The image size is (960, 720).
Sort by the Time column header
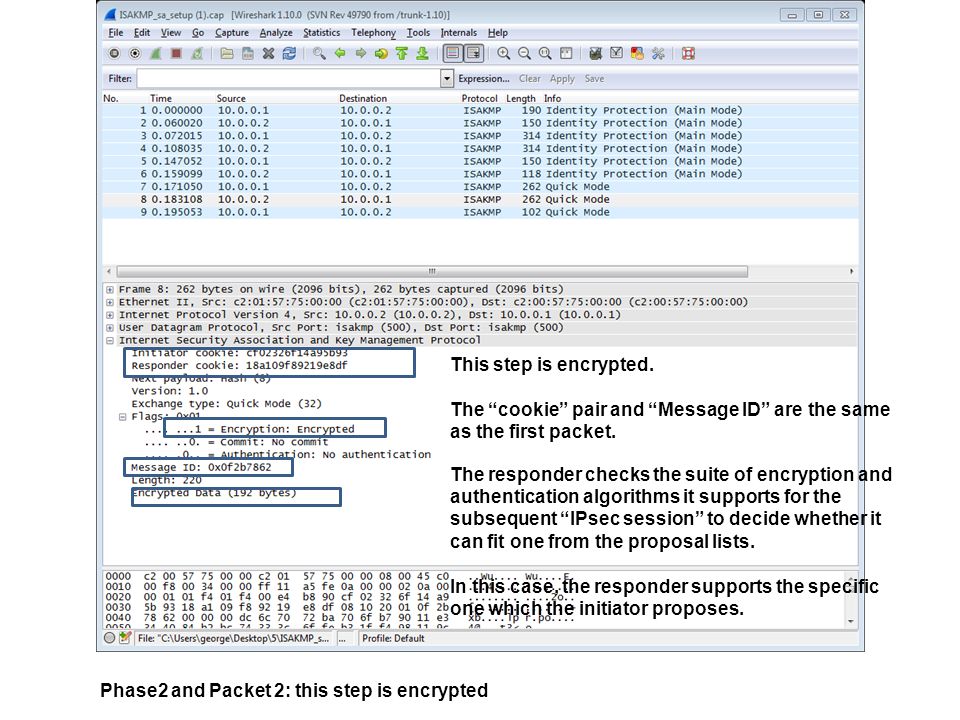[x=161, y=98]
